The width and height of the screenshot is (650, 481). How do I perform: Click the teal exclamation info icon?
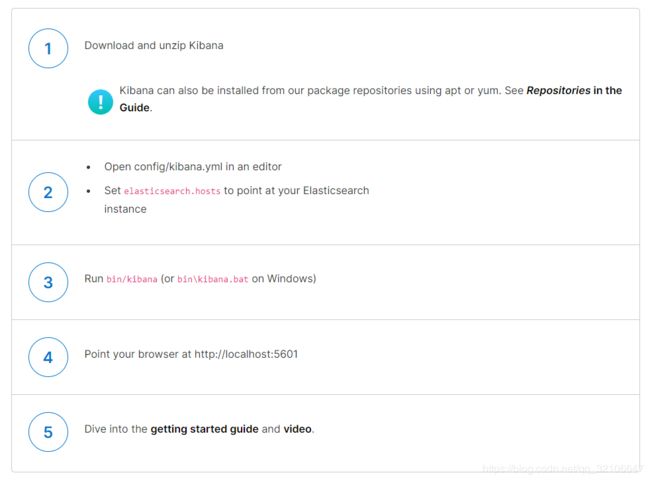click(x=100, y=102)
